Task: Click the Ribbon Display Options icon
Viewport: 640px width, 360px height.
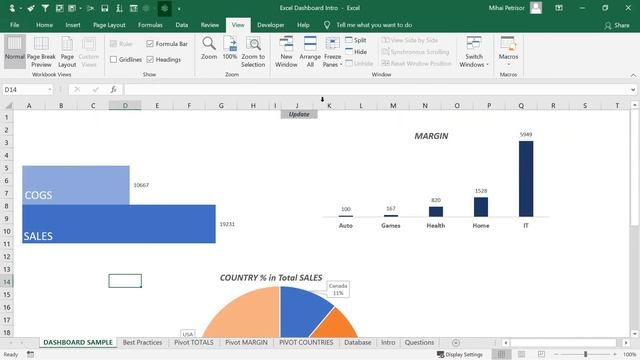Action: [559, 8]
